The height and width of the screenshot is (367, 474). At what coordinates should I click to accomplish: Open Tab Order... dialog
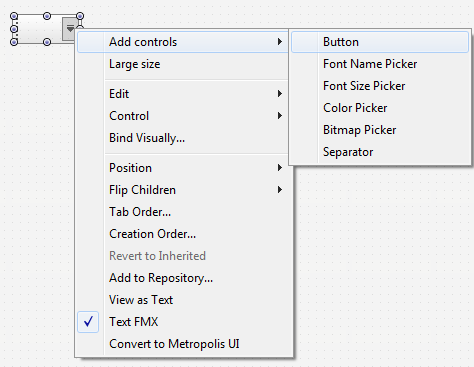click(183, 212)
